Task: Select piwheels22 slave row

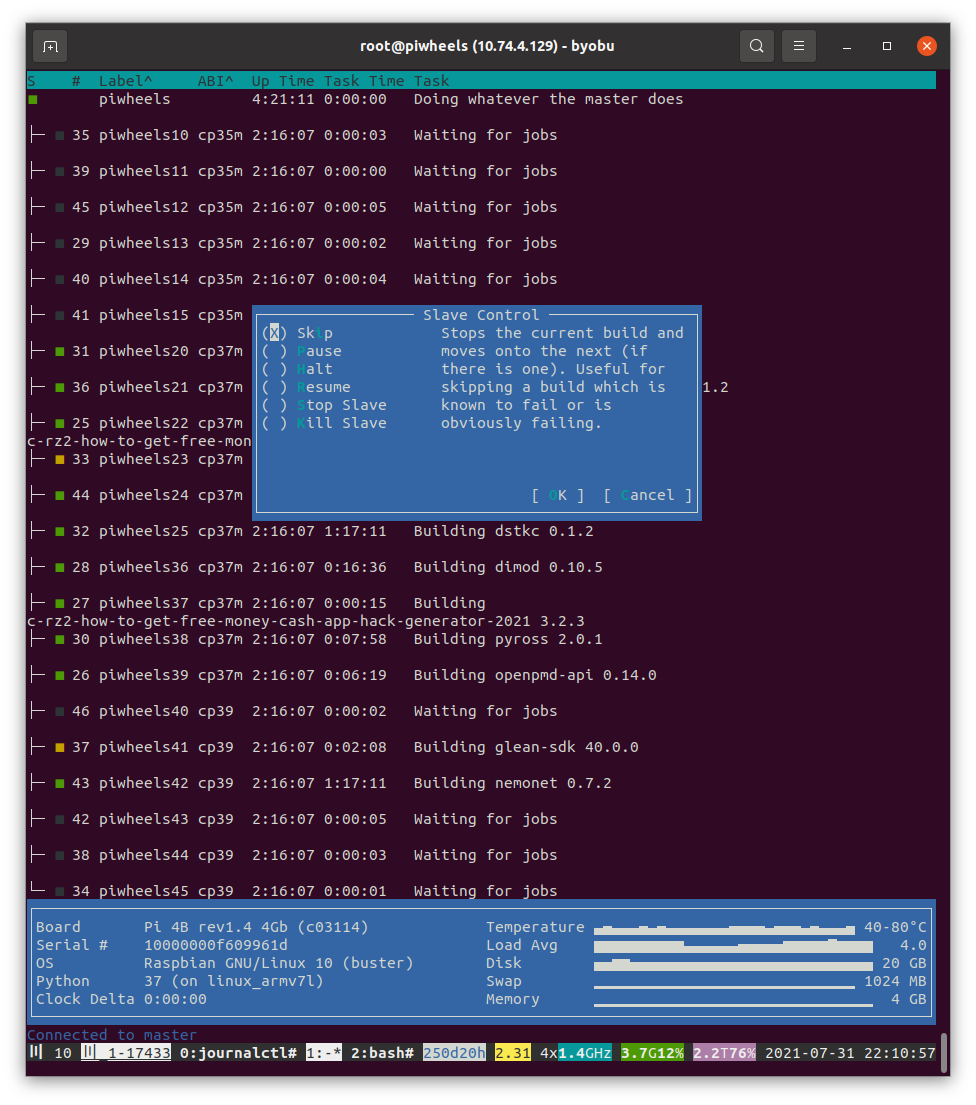Action: [141, 423]
